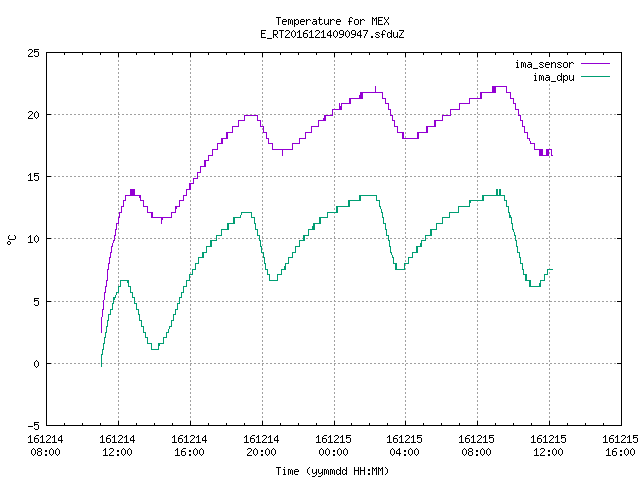Click the ima_dpu legend label
The image size is (640, 480).
click(x=553, y=77)
